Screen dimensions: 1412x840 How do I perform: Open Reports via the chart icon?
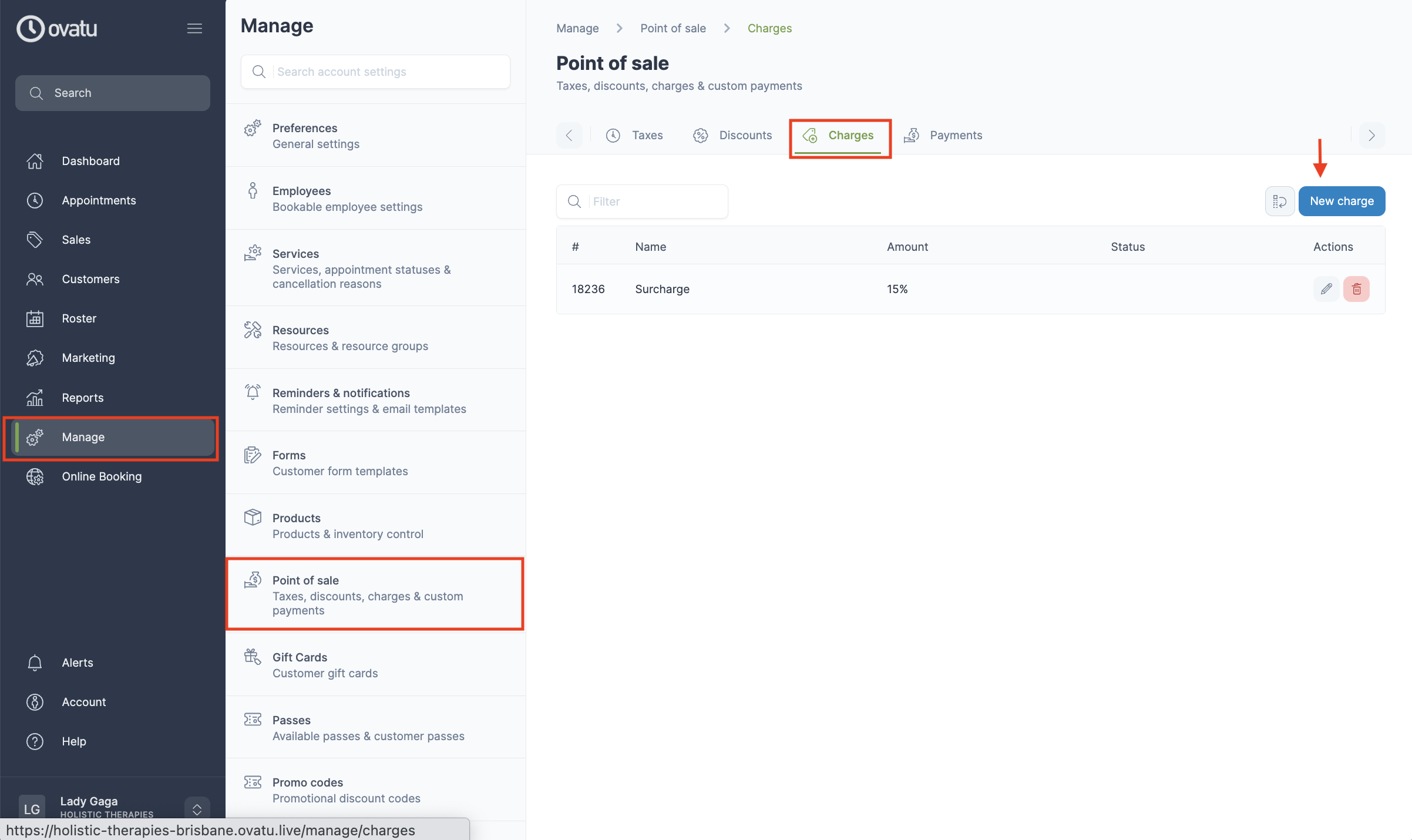click(x=35, y=398)
